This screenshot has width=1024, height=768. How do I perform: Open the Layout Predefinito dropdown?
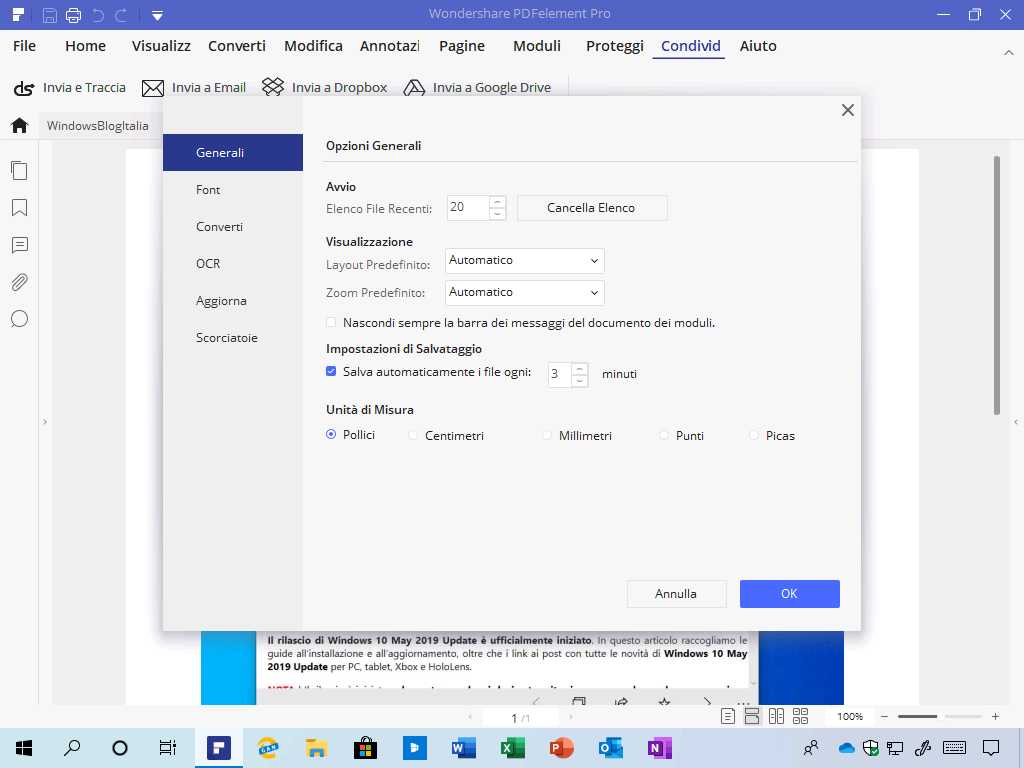[524, 261]
